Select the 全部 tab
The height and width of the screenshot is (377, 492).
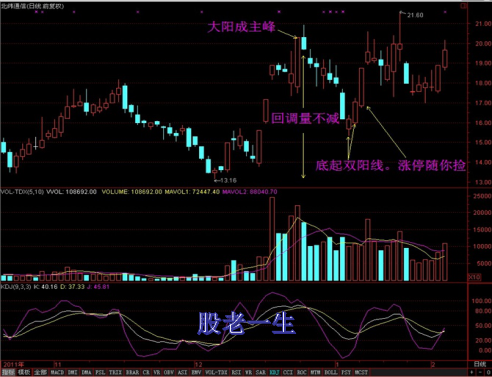click(40, 372)
